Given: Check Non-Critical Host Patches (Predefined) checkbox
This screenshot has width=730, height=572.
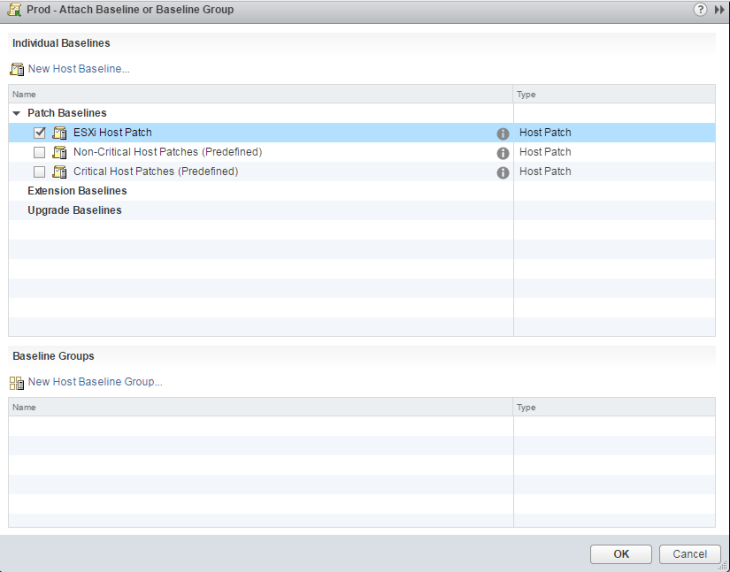Looking at the screenshot, I should coord(39,153).
